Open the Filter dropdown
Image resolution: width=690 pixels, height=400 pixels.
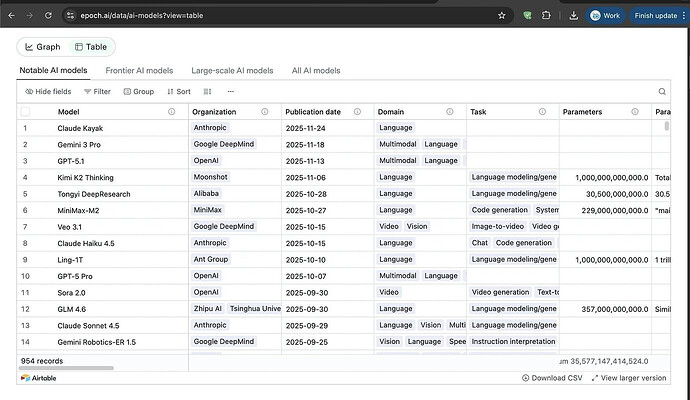(97, 91)
